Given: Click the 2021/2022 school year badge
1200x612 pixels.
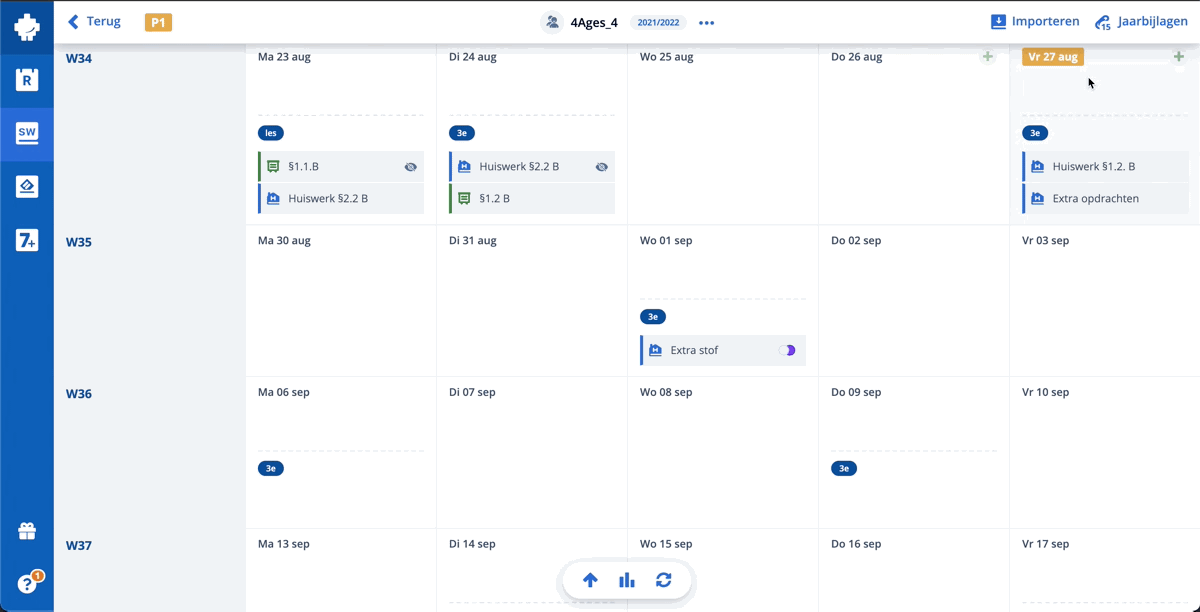Looking at the screenshot, I should 658,23.
